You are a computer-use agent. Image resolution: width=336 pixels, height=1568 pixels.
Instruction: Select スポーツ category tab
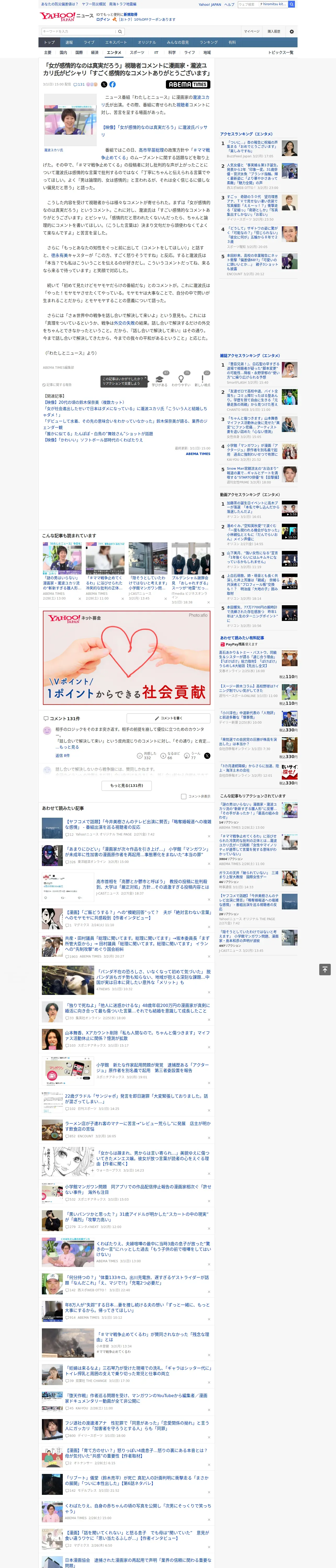click(137, 52)
